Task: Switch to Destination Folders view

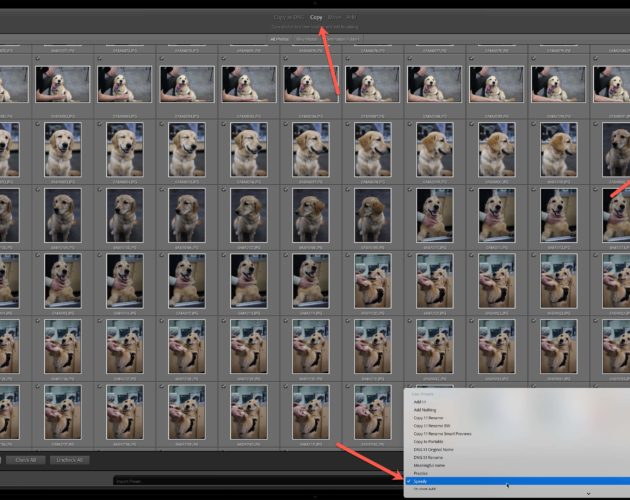Action: tap(342, 39)
